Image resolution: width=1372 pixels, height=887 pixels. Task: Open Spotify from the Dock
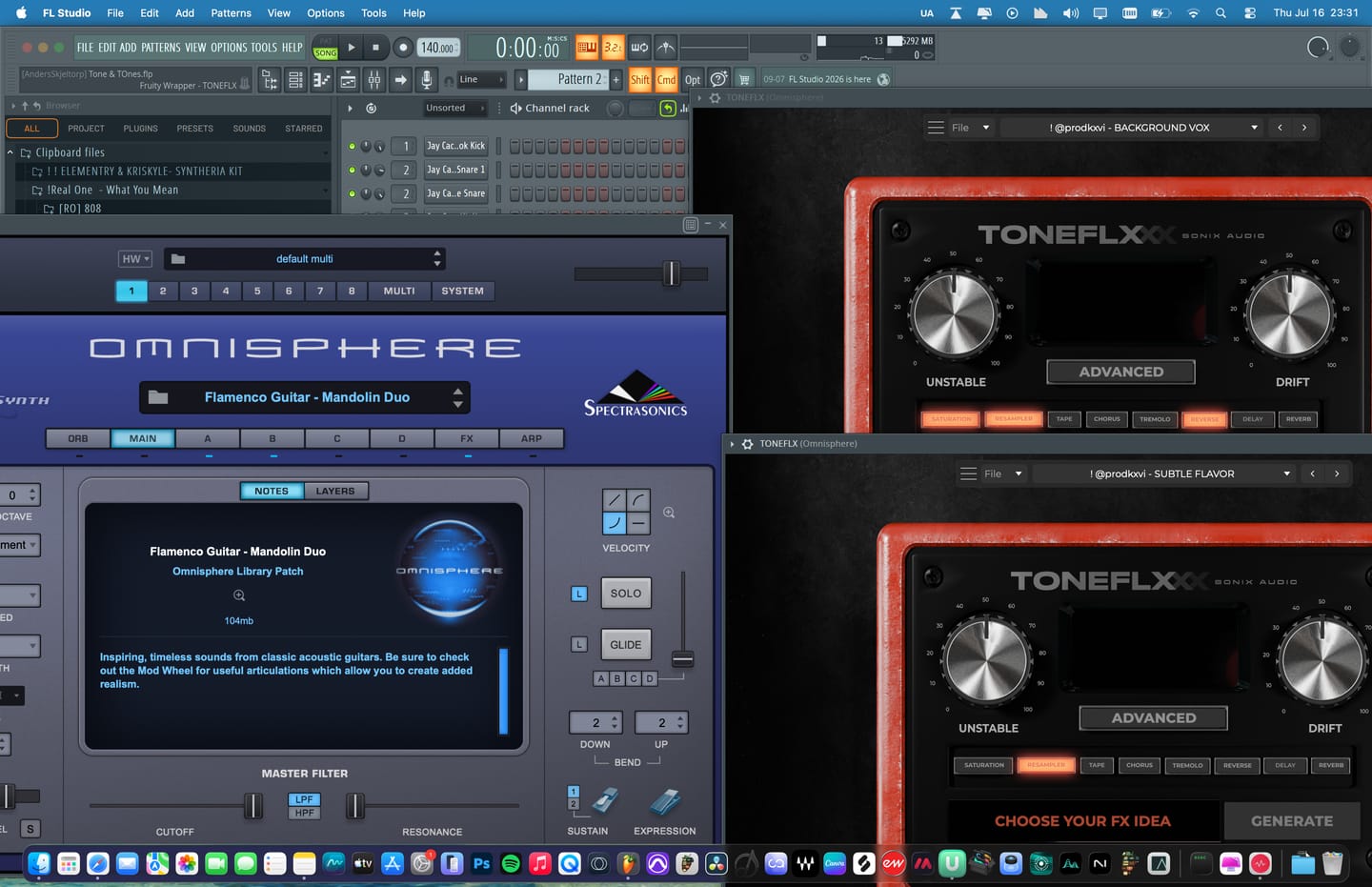click(x=511, y=863)
